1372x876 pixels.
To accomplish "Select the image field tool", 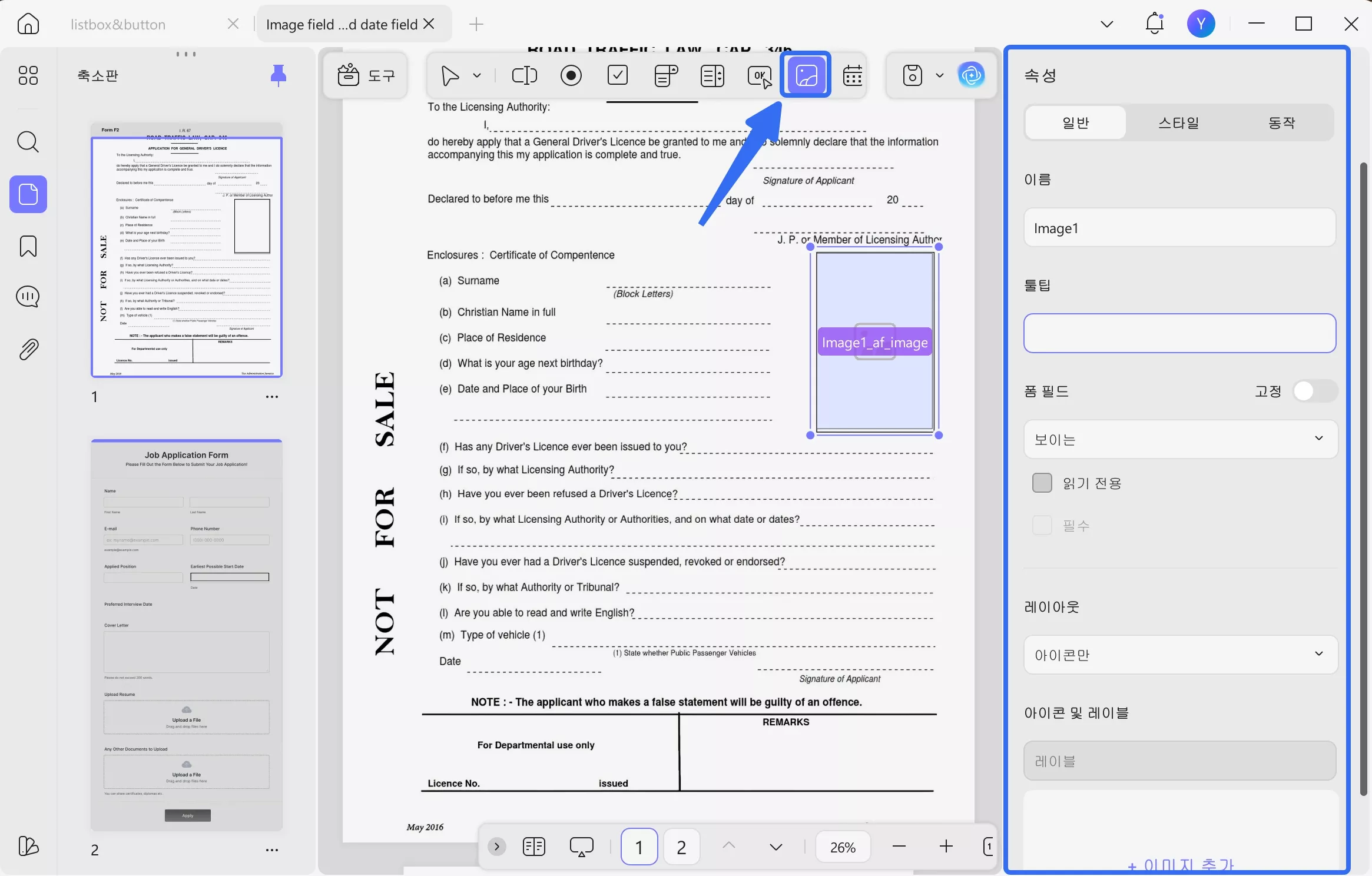I will pyautogui.click(x=806, y=75).
